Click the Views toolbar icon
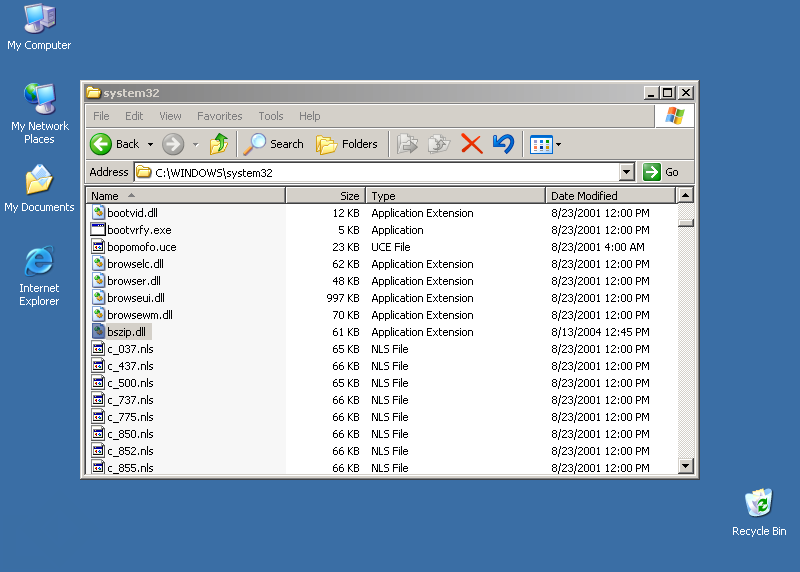 point(541,145)
